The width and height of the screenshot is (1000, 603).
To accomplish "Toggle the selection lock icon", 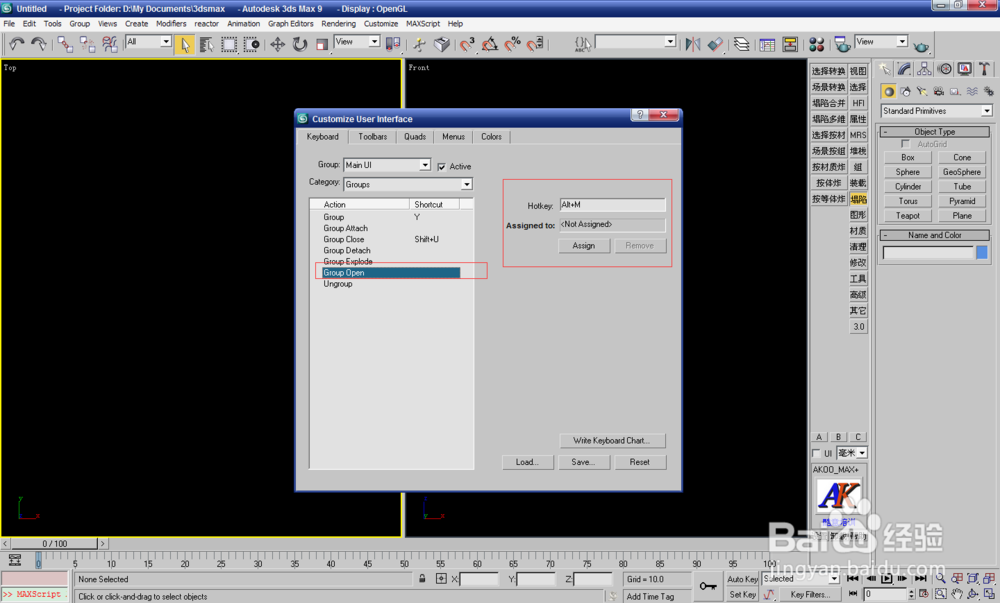I will click(x=422, y=579).
